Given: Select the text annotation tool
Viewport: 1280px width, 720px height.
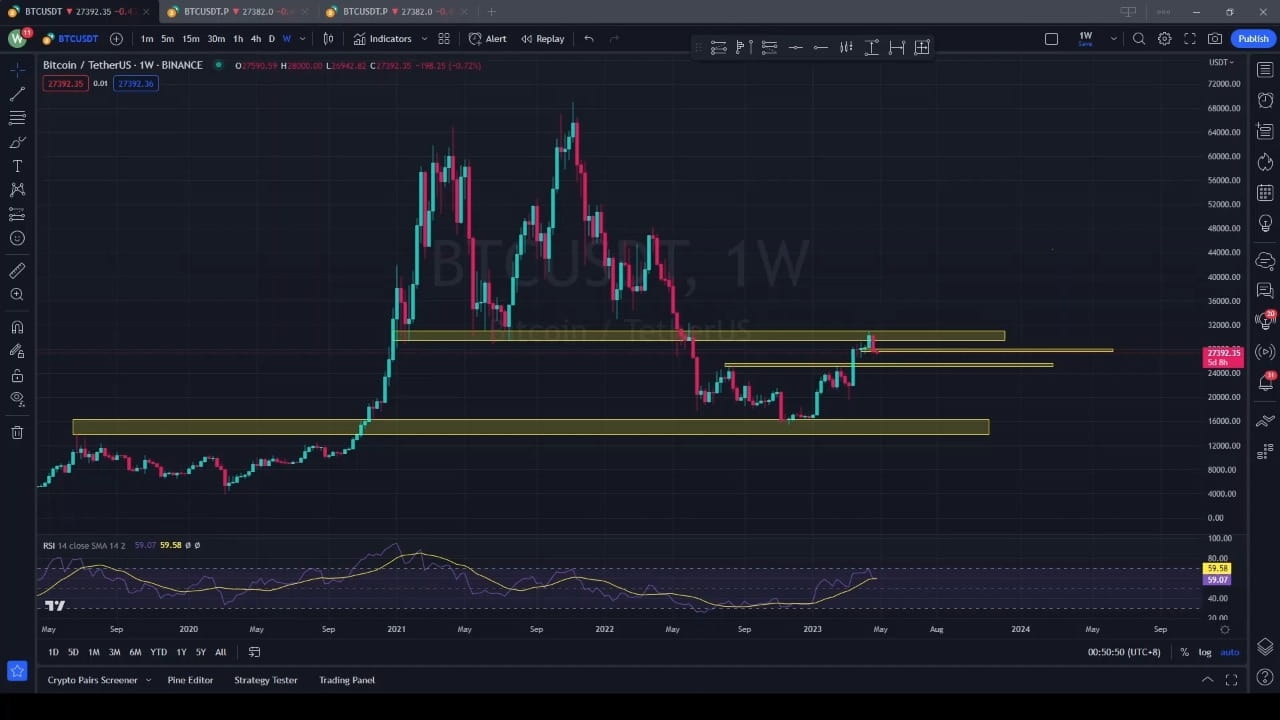Looking at the screenshot, I should (17, 166).
